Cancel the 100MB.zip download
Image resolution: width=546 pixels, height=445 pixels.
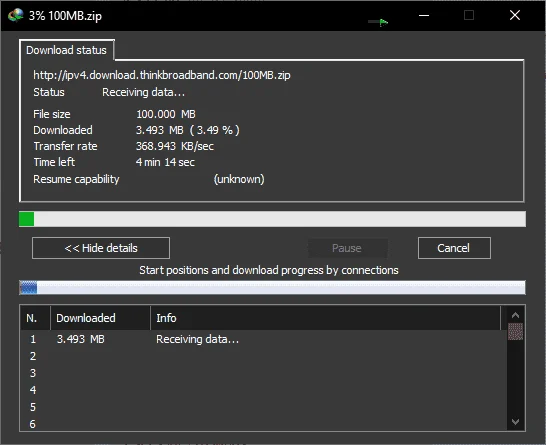click(x=454, y=248)
